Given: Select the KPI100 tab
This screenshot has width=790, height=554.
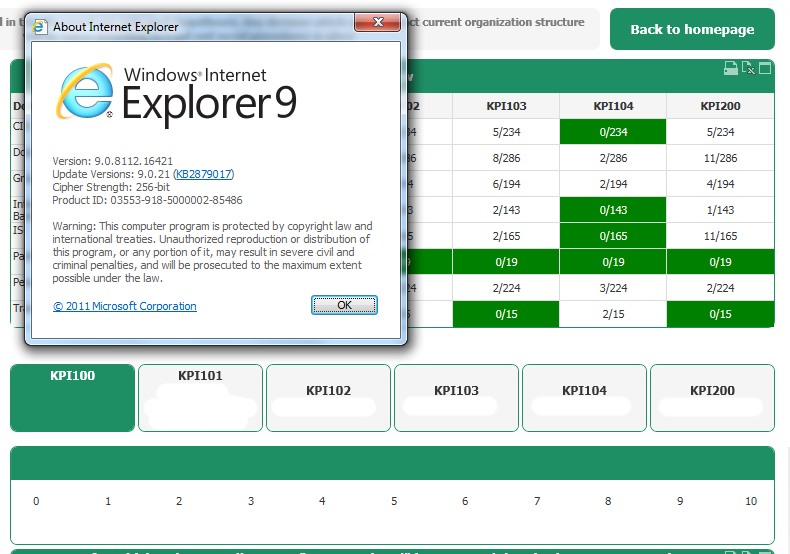Looking at the screenshot, I should [x=73, y=398].
